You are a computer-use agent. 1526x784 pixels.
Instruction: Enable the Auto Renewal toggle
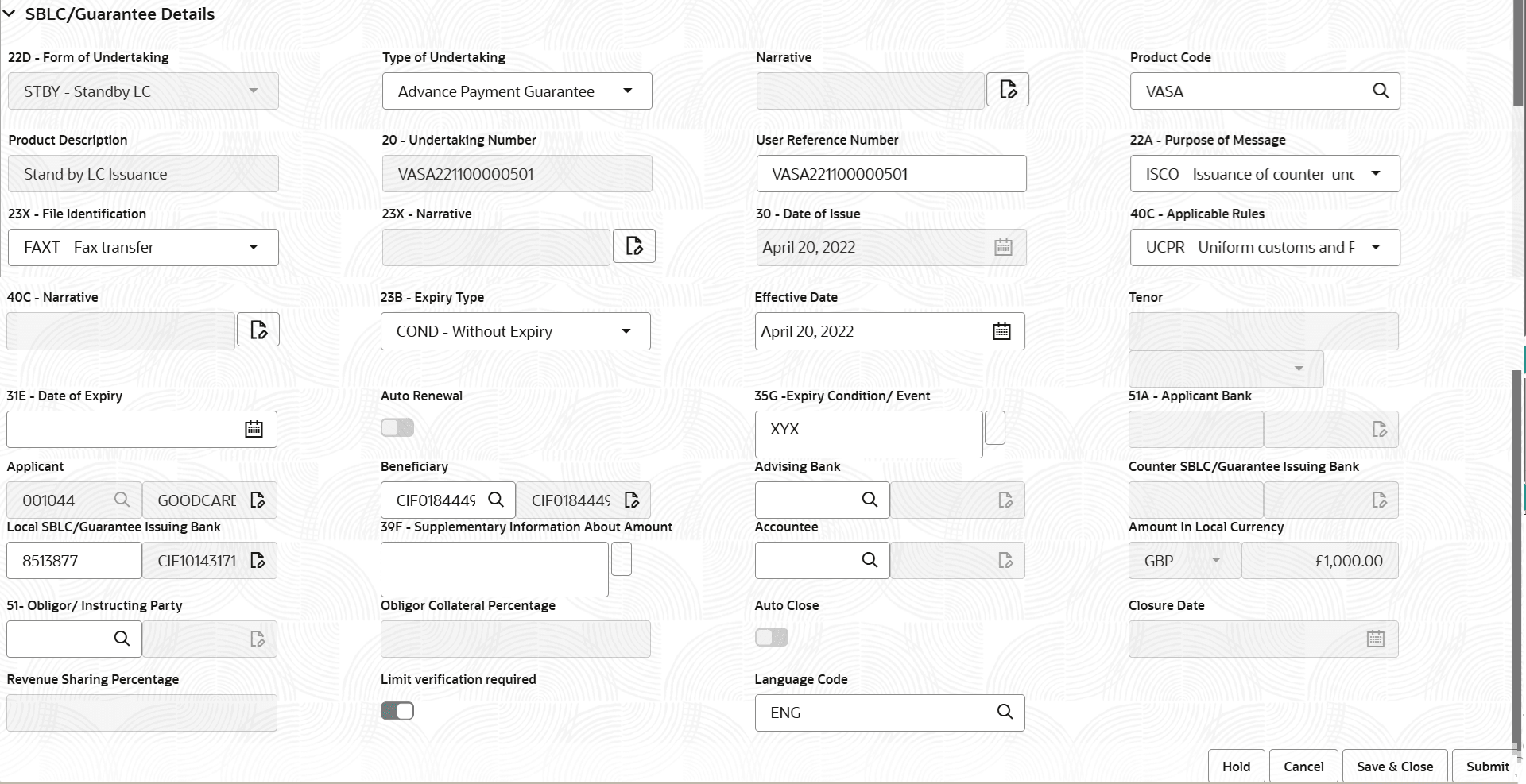397,427
